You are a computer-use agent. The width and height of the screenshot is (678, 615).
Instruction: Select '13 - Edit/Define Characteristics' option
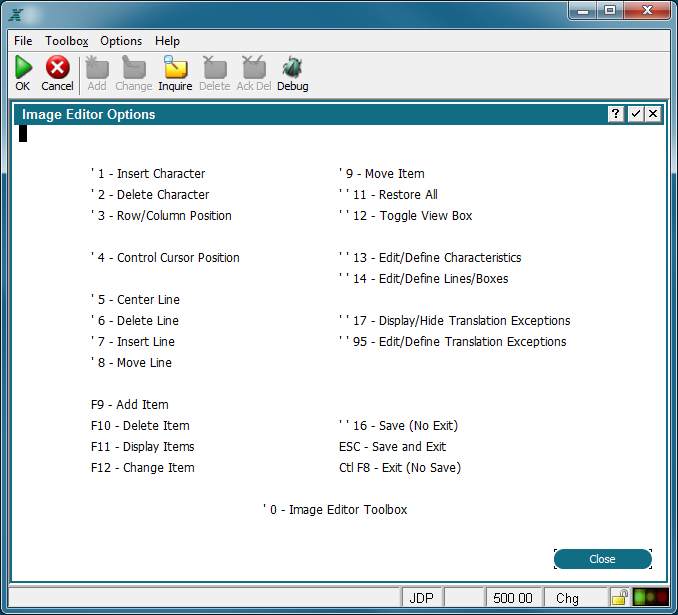tap(430, 258)
